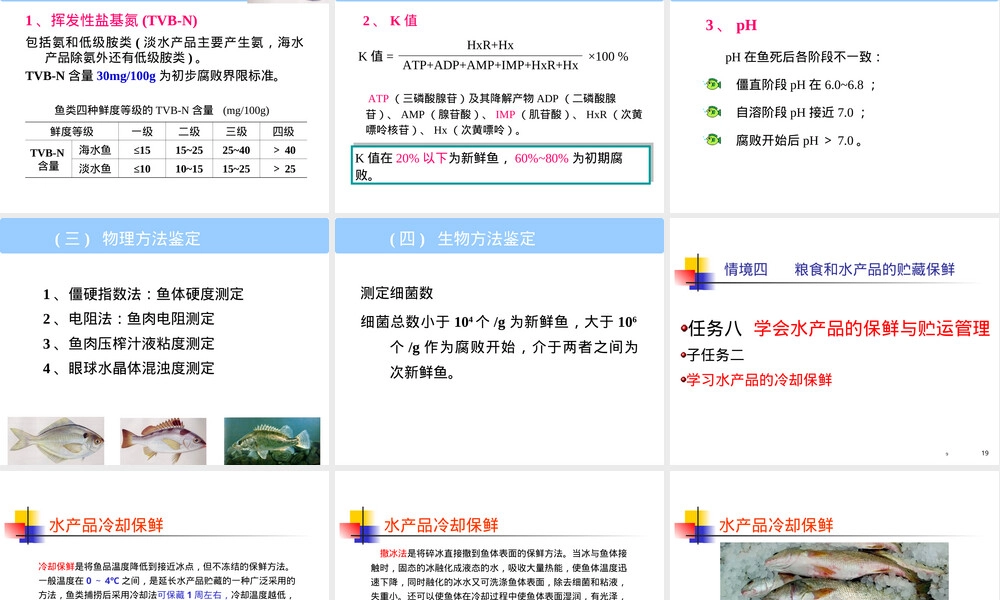Click the pink ATP abbreviation
This screenshot has height=600, width=1000.
coord(378,99)
